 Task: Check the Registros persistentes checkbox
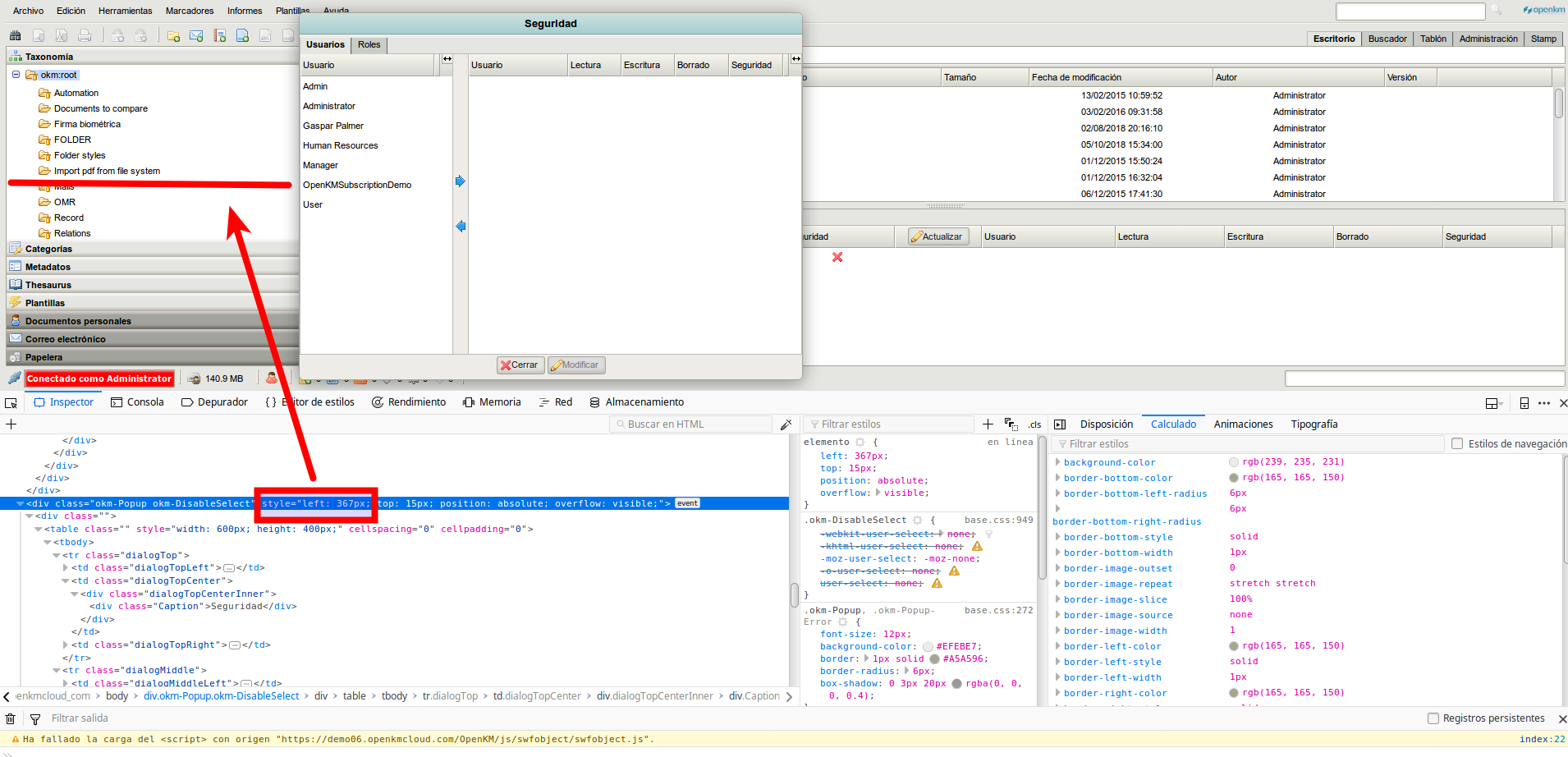(x=1433, y=718)
